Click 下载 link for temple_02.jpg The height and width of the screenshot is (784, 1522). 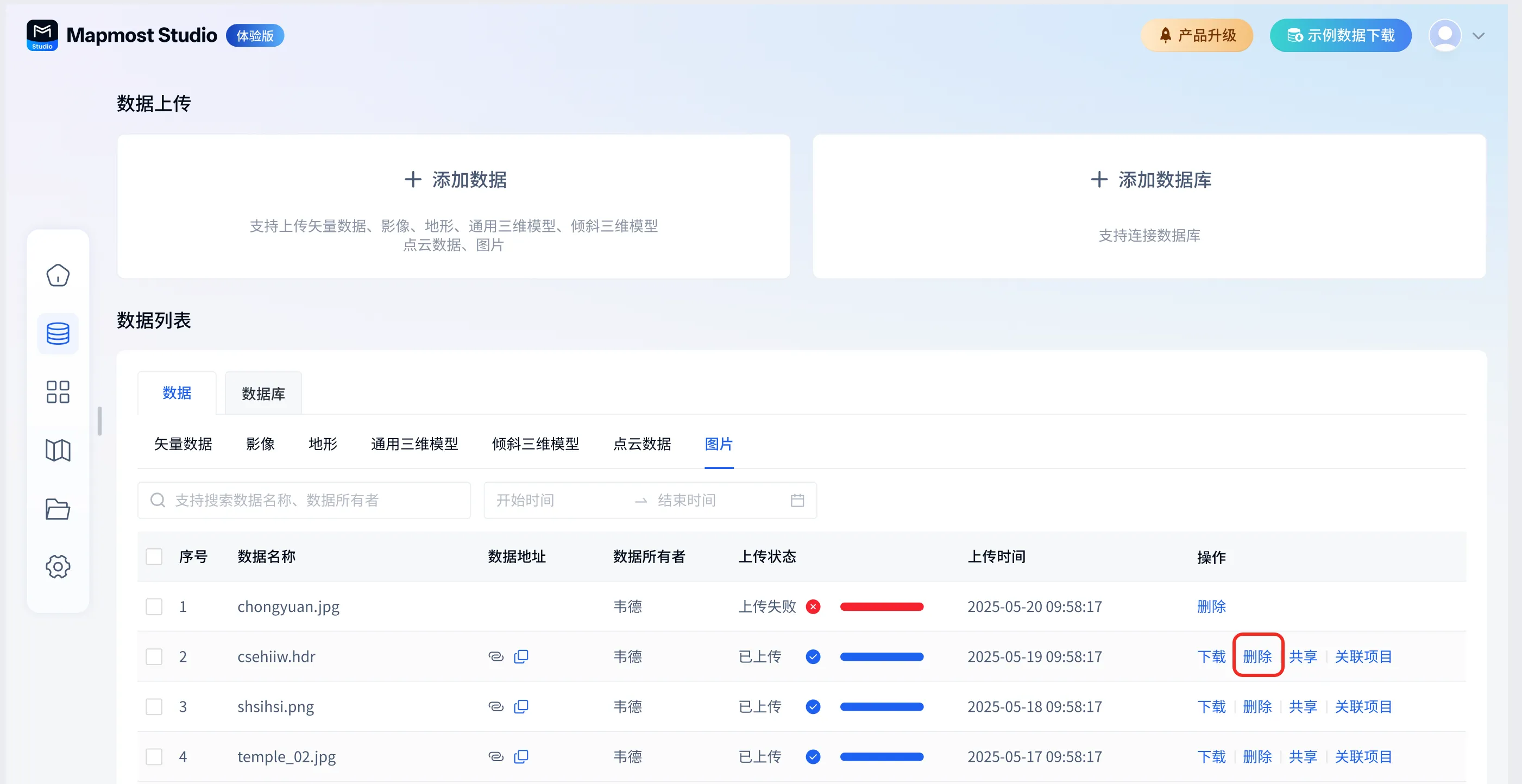tap(1211, 757)
